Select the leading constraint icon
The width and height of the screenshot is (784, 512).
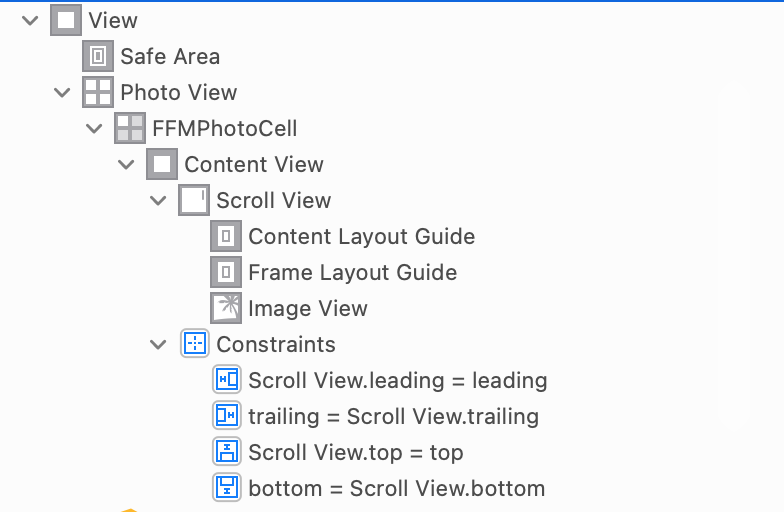coord(227,380)
